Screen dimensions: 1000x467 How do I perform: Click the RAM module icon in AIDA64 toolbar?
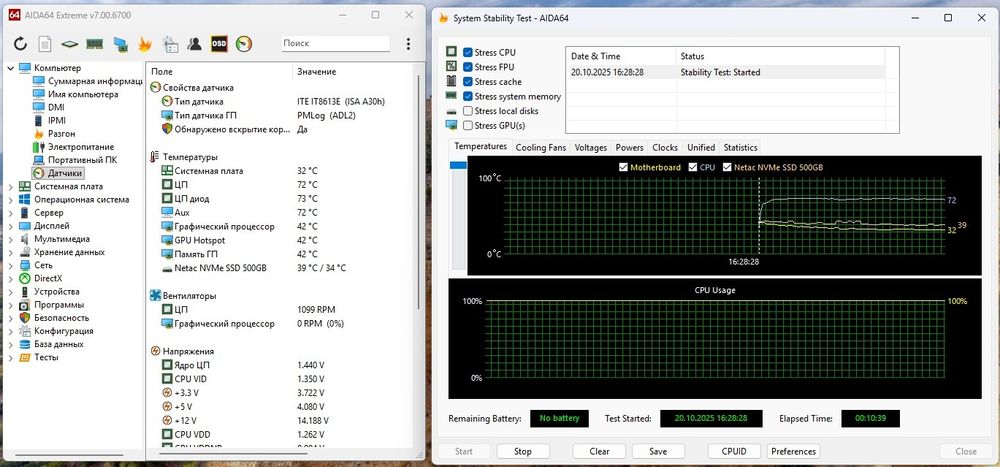click(x=94, y=44)
